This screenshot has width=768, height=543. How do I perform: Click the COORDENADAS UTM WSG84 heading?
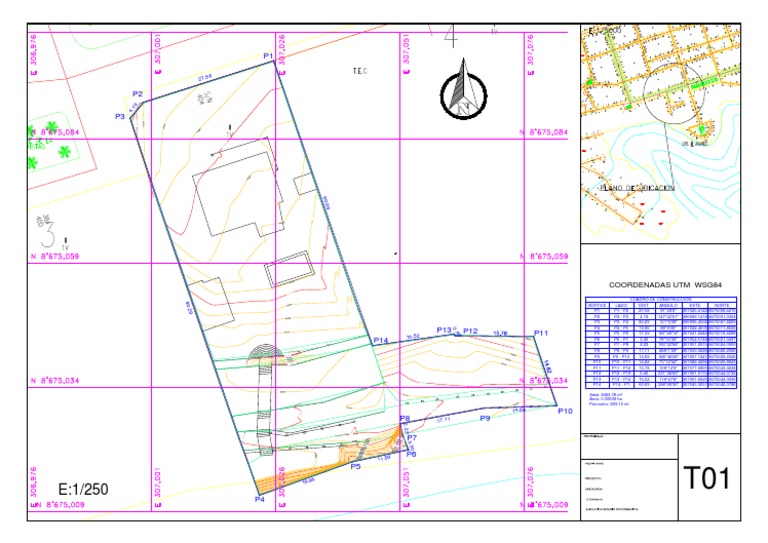tap(665, 284)
